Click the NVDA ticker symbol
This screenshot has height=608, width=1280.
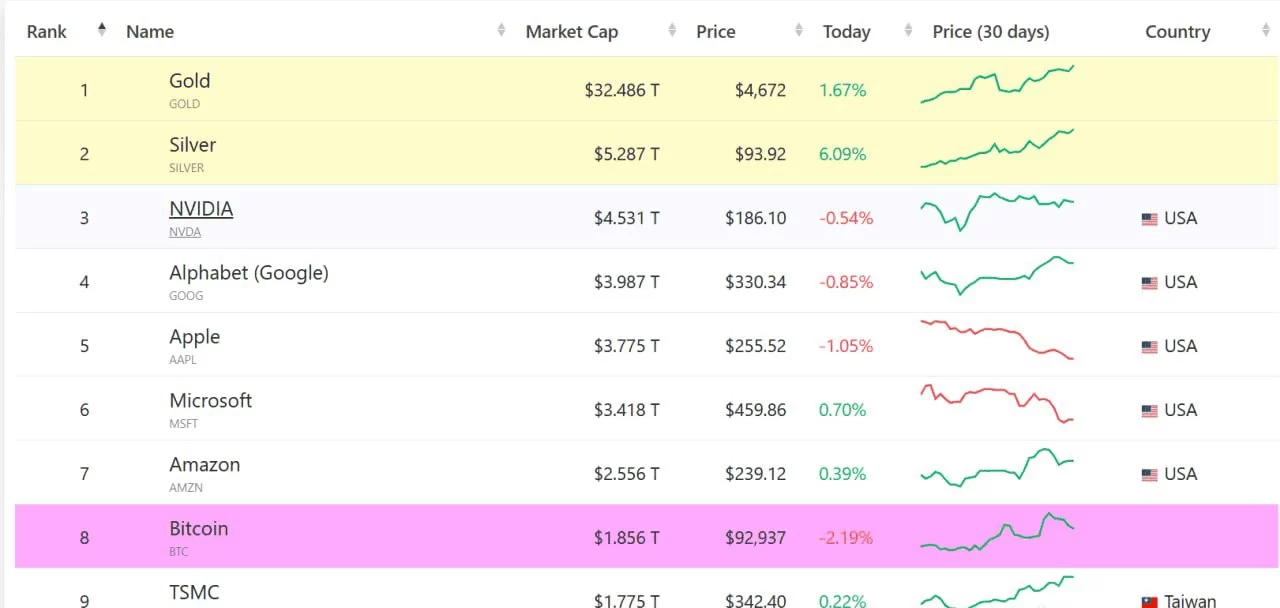185,232
